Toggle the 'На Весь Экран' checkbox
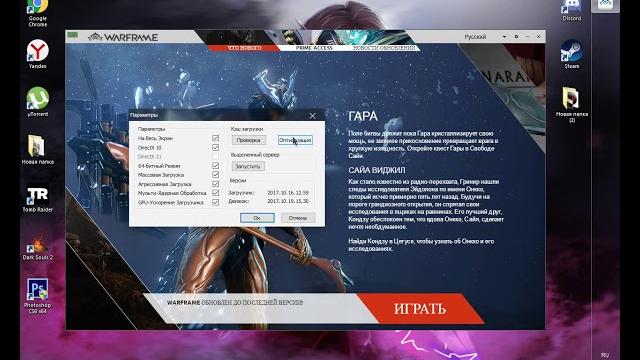 point(216,138)
